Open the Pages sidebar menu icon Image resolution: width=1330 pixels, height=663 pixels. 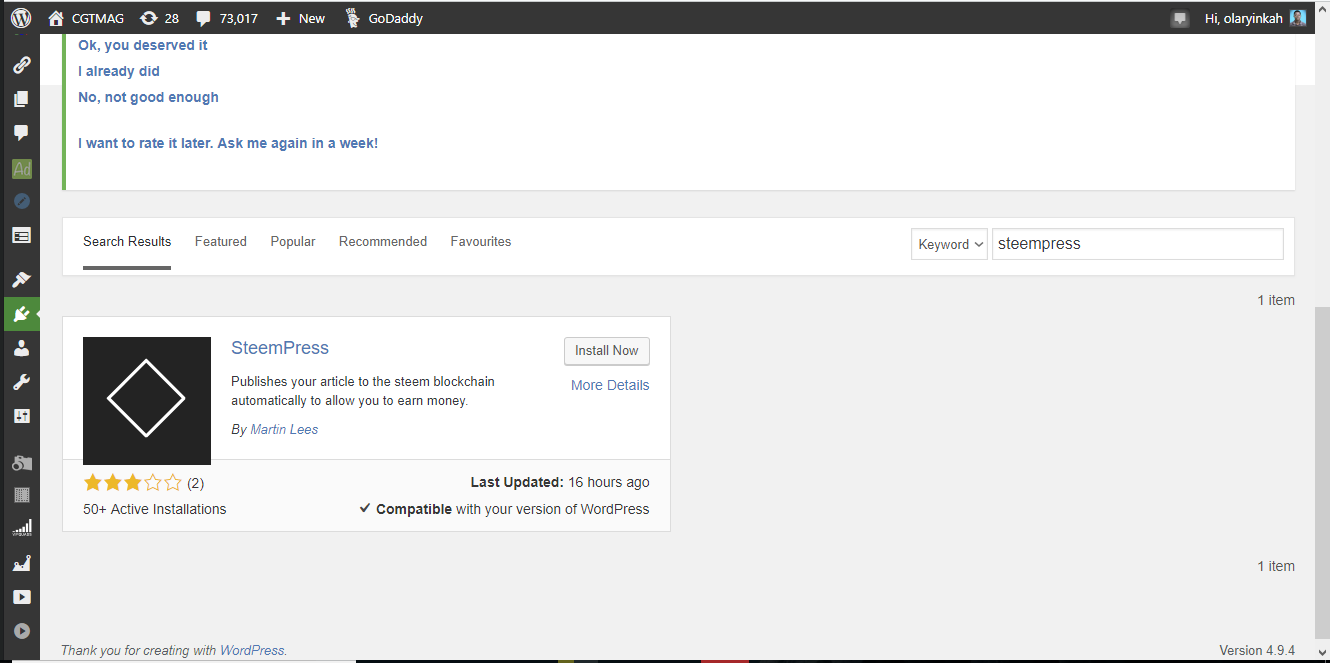pyautogui.click(x=21, y=99)
